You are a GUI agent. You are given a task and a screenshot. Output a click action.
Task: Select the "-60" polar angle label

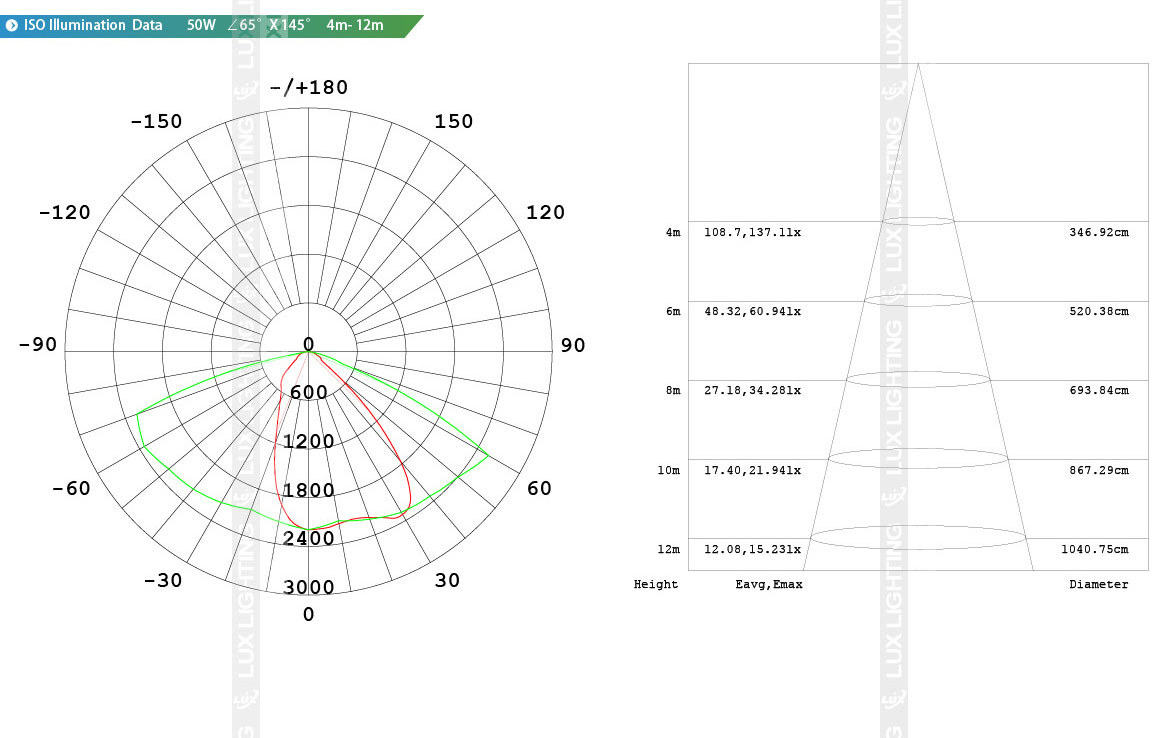tap(71, 488)
